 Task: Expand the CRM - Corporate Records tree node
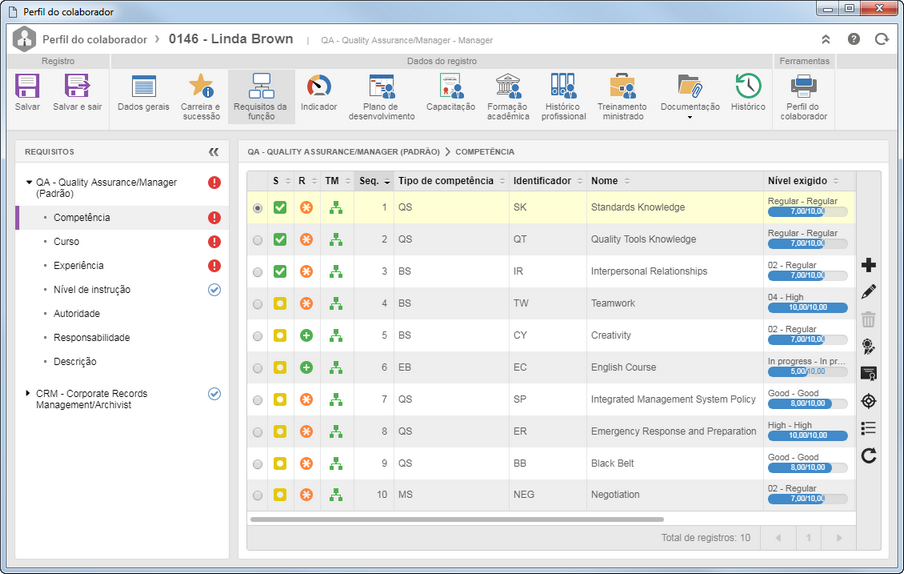click(28, 393)
